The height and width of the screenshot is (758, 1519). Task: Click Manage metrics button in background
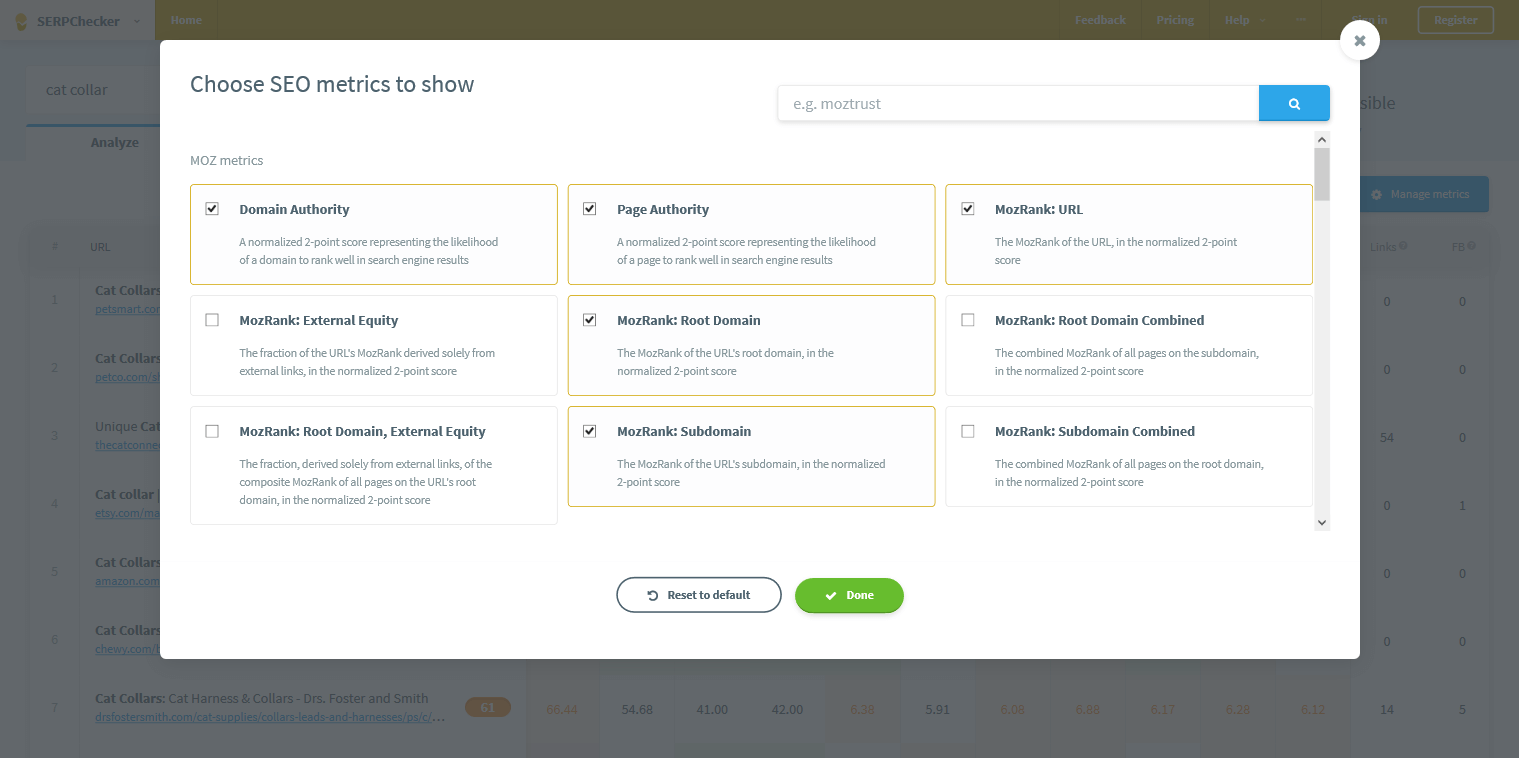[1424, 194]
